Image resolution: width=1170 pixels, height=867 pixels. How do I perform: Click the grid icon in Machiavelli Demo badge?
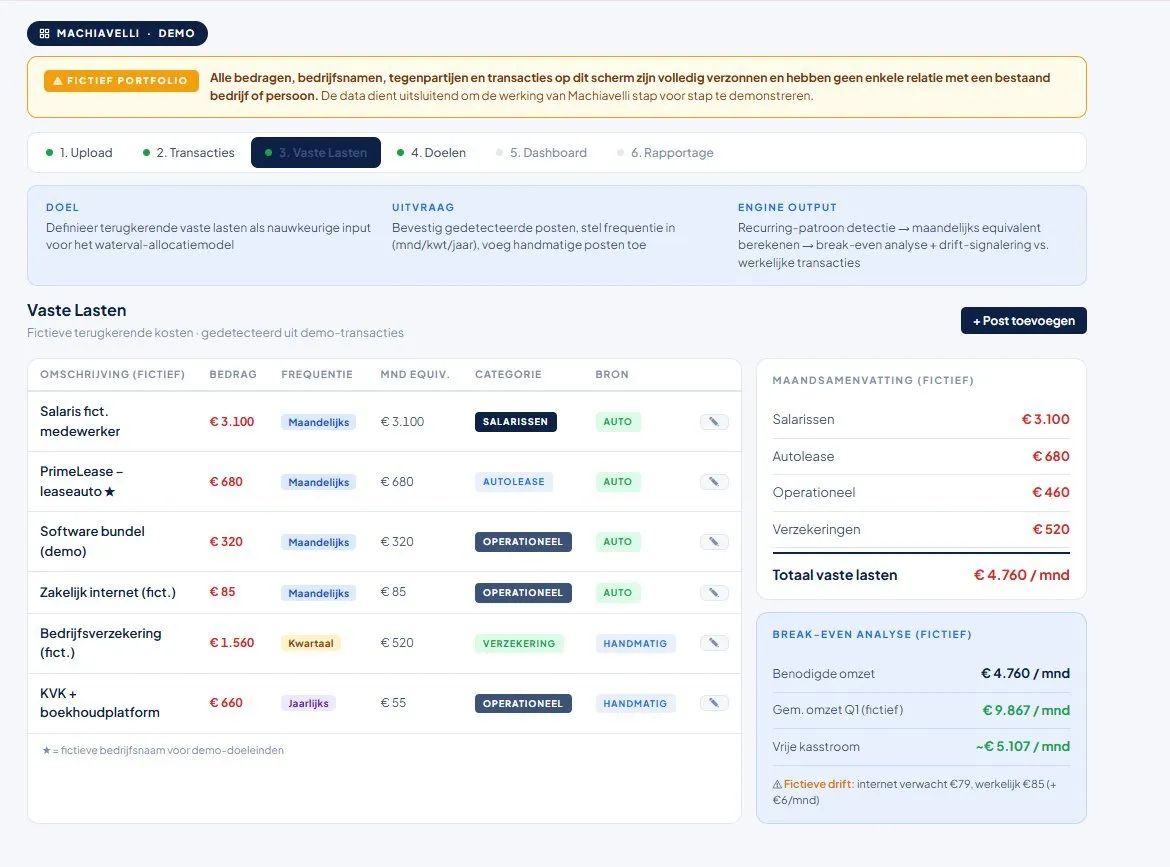coord(45,34)
